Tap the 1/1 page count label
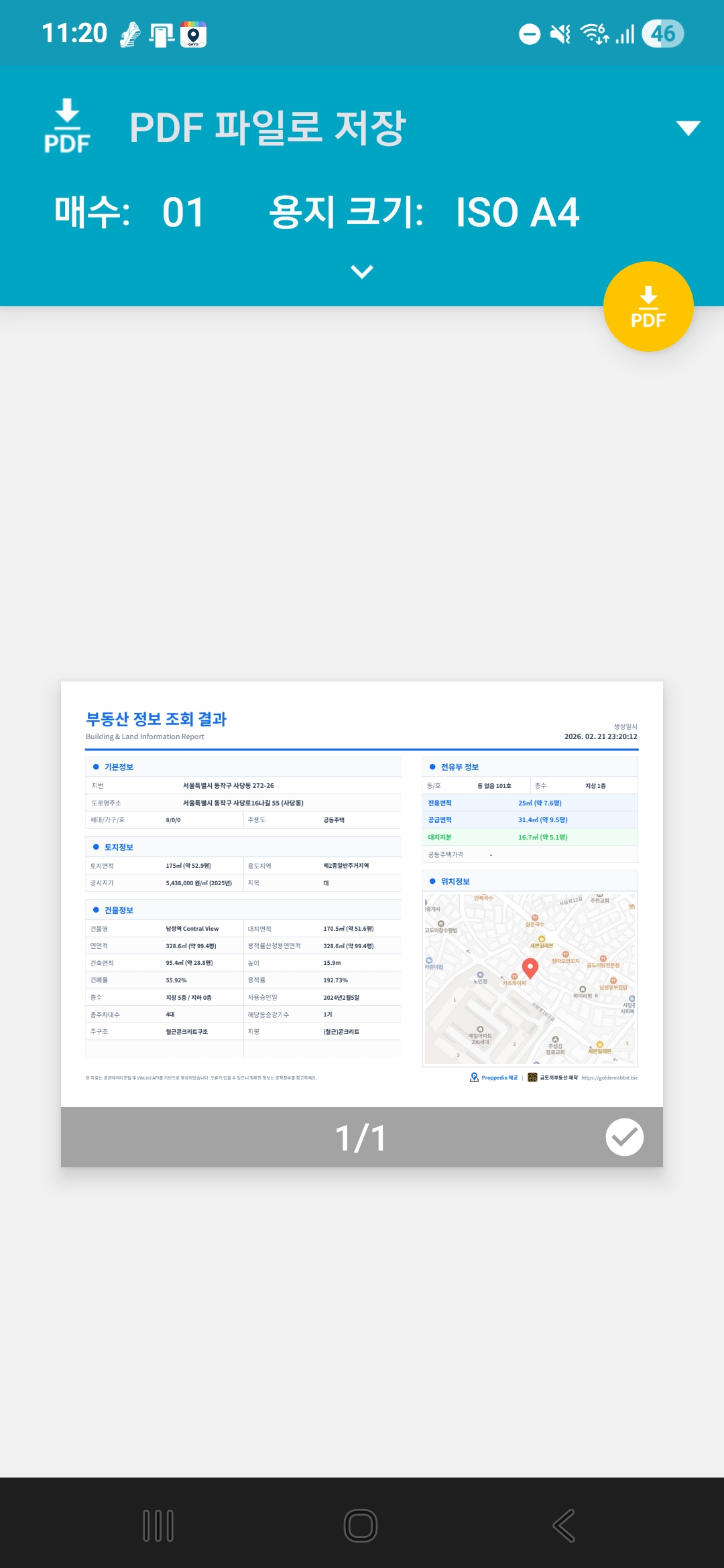This screenshot has width=724, height=1568. point(361,1138)
